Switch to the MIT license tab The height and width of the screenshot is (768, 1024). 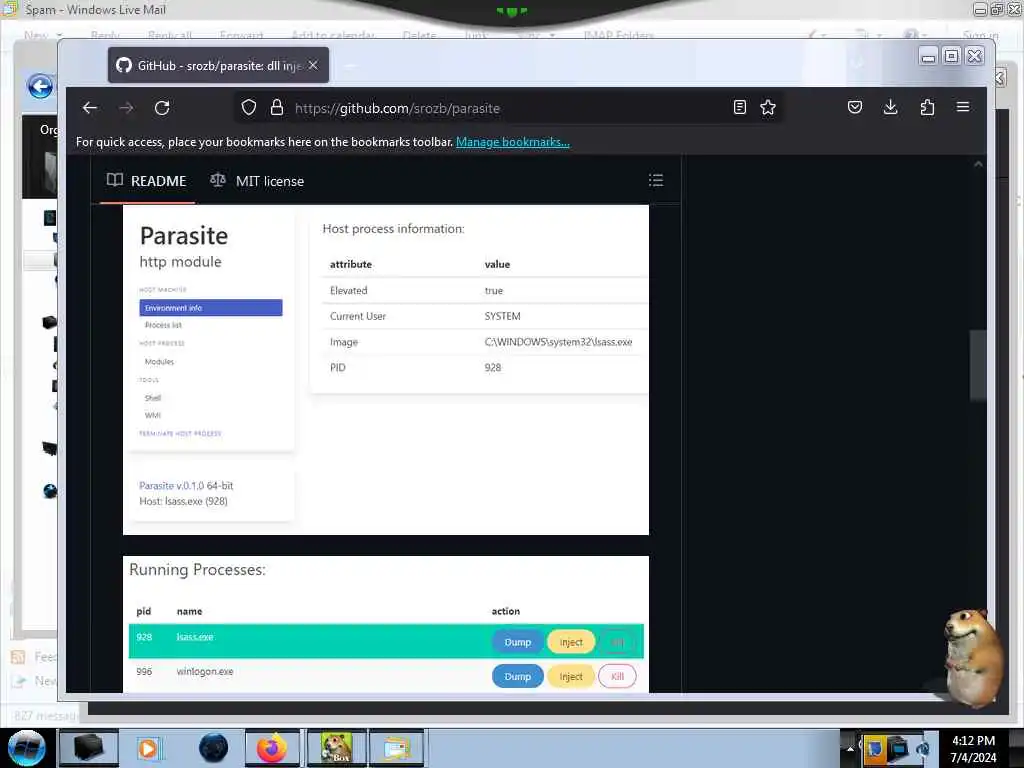coord(257,181)
